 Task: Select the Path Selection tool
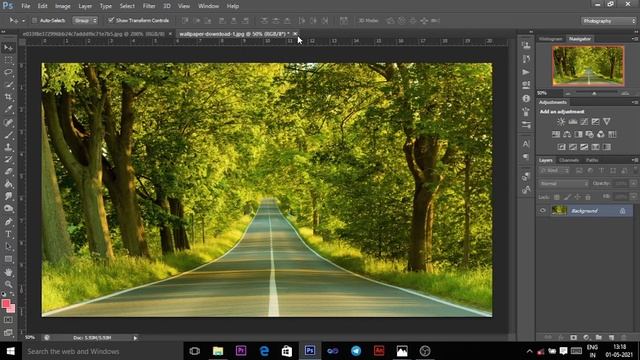[8, 247]
